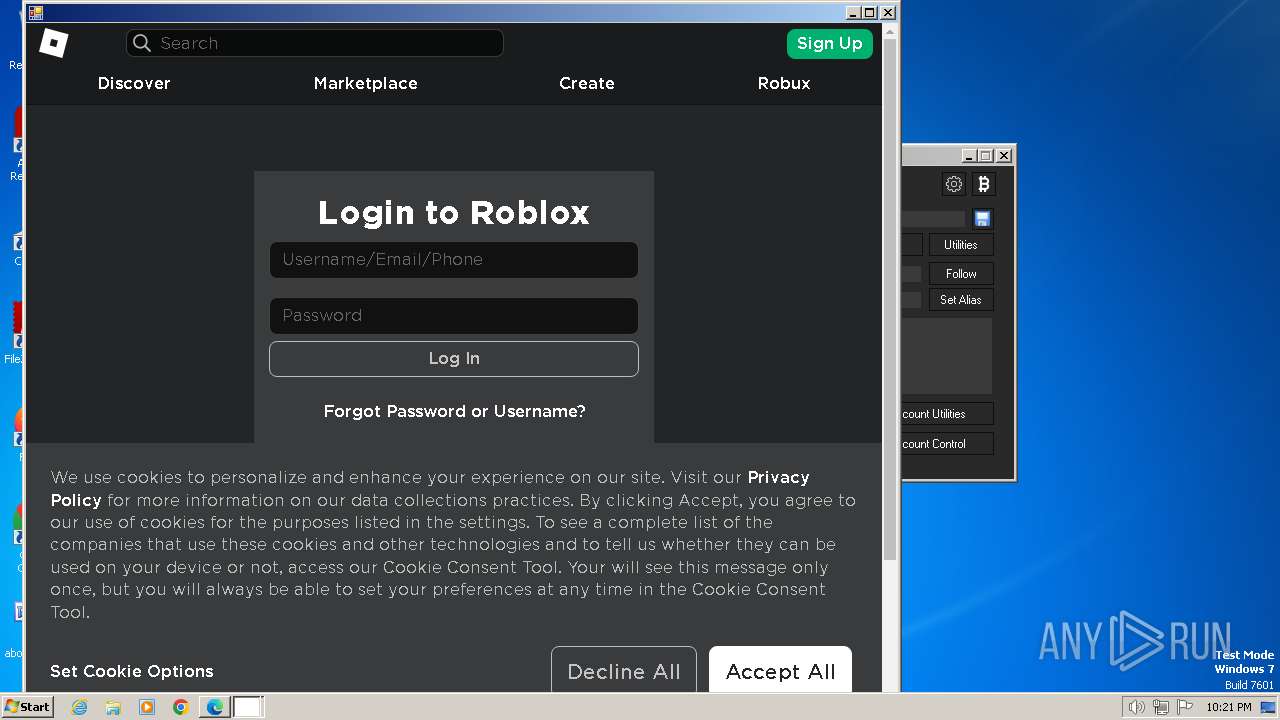
Task: Click the volume speaker tray icon
Action: [1136, 707]
